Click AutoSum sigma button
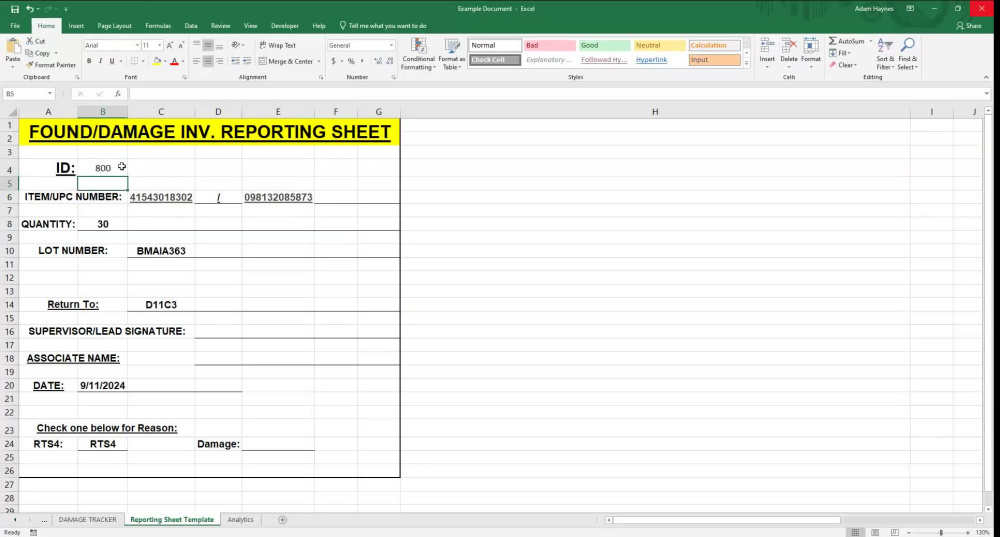 846,41
